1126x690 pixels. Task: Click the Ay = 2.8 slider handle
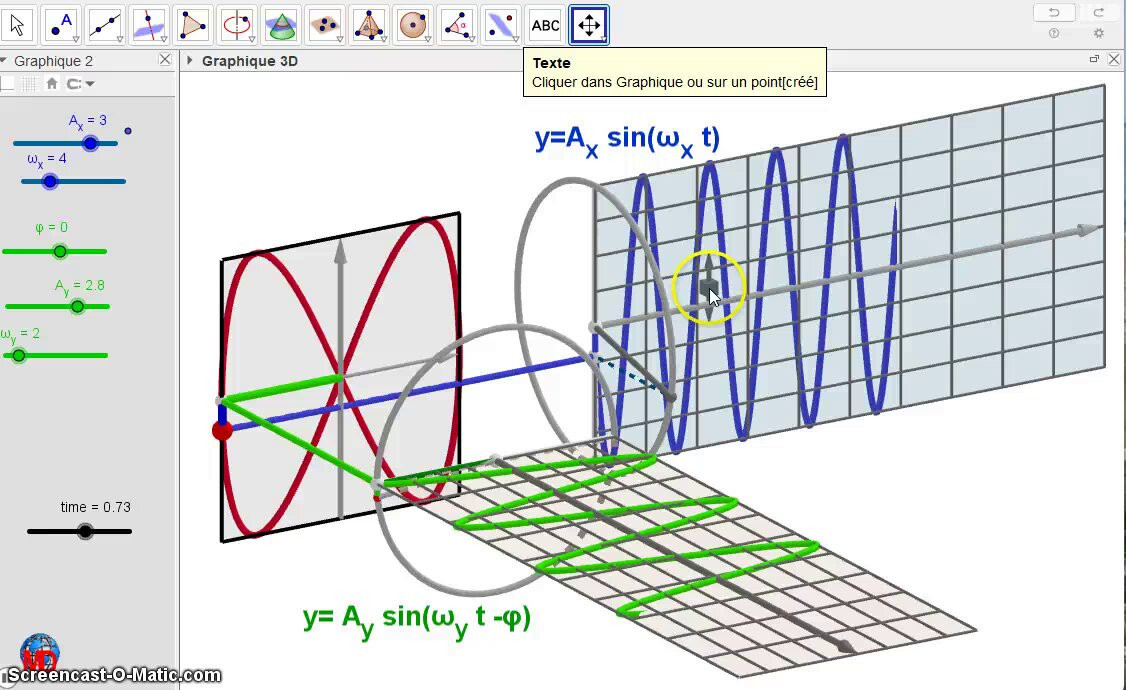77,307
